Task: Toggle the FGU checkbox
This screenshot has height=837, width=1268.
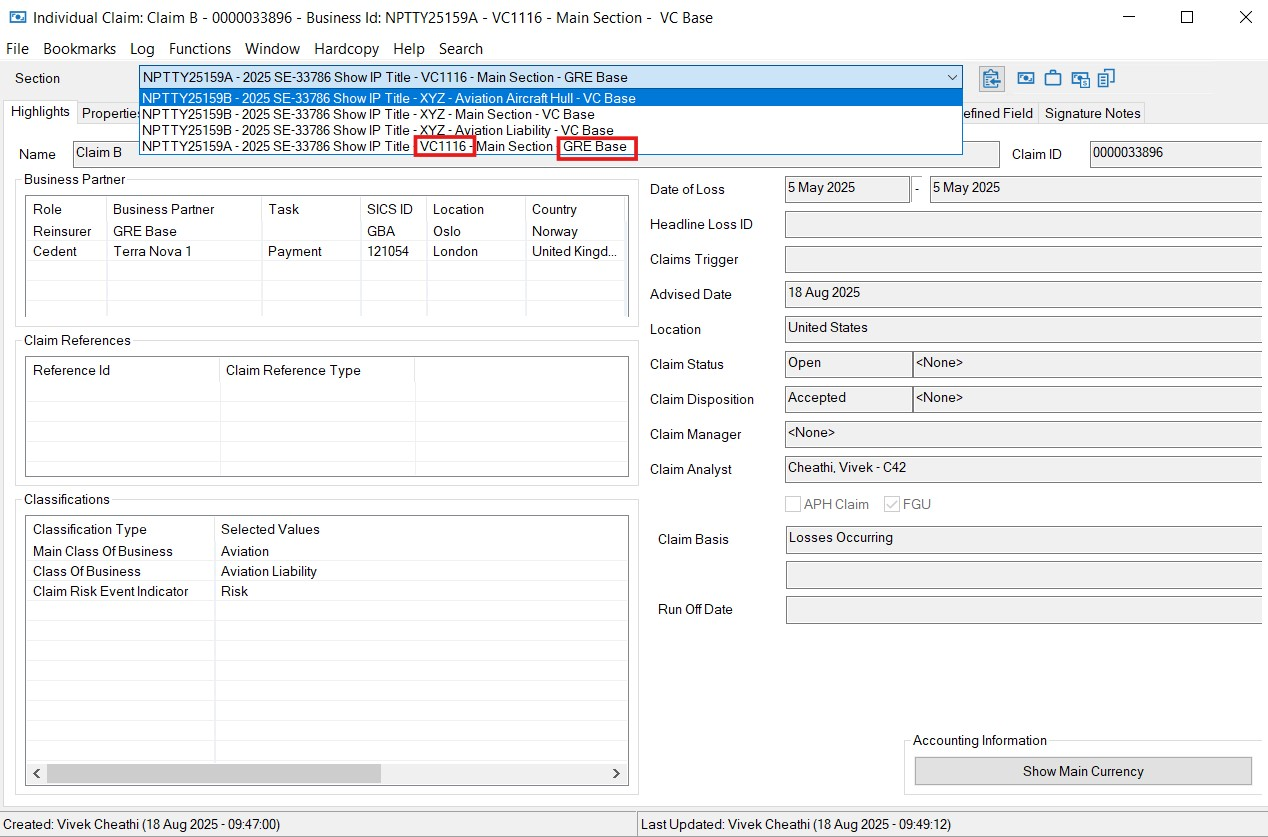Action: coord(892,504)
